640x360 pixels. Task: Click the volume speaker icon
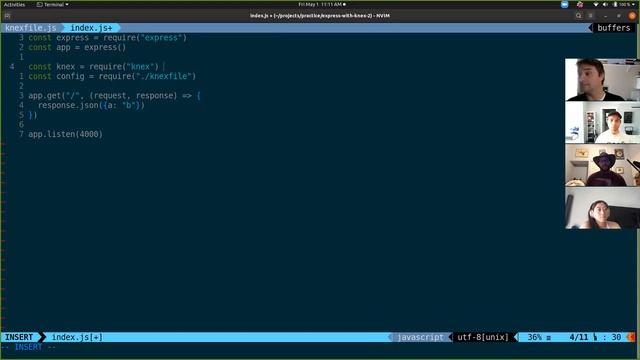point(605,4)
